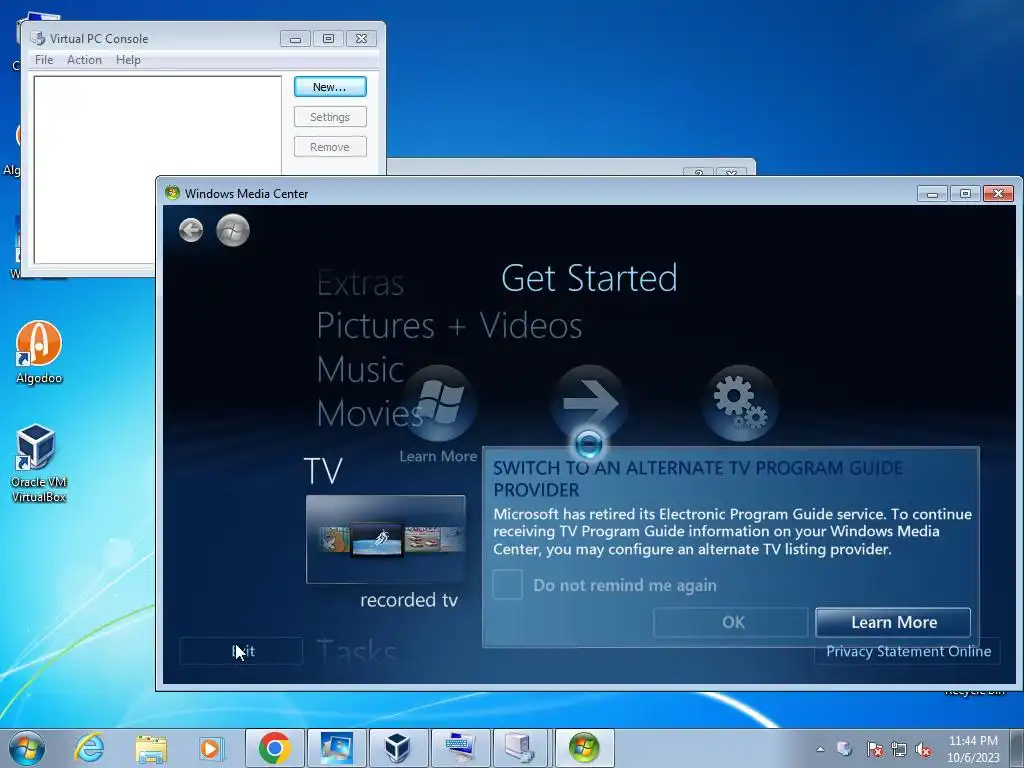Open the Windows Start menu
Screen dimensions: 1024x768
[x=27, y=748]
